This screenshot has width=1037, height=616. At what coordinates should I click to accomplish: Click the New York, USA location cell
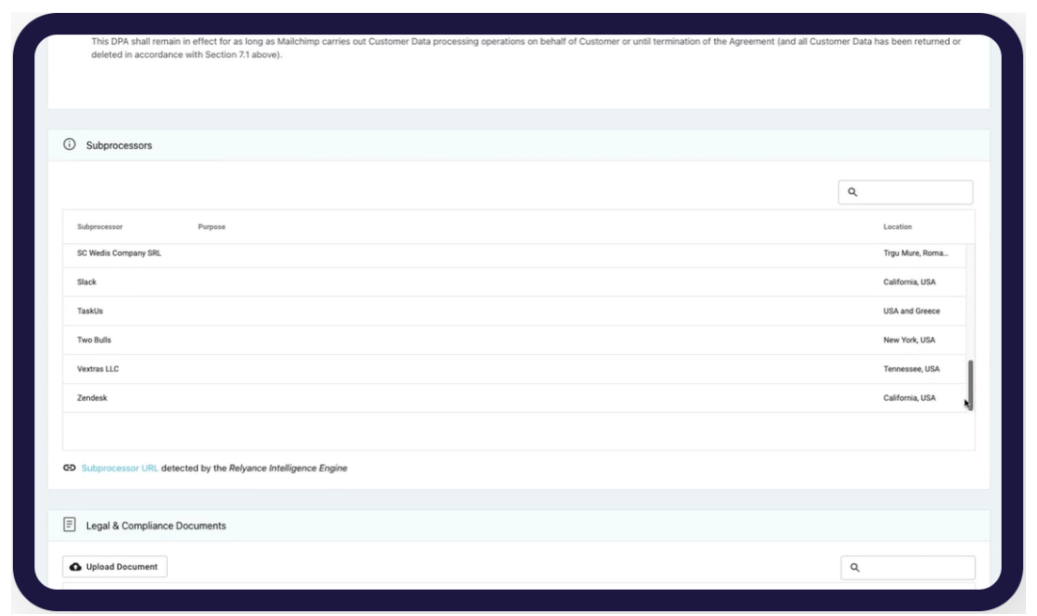tap(909, 340)
